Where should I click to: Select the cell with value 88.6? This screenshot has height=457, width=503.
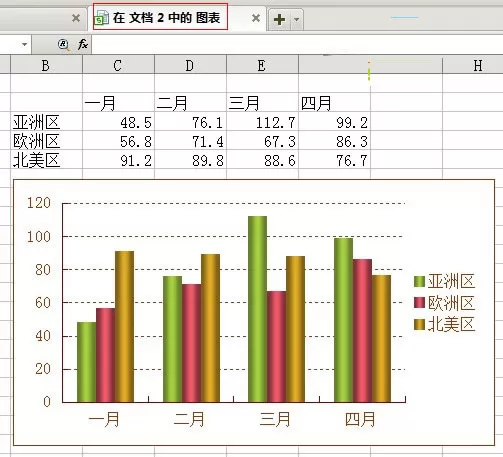[262, 159]
